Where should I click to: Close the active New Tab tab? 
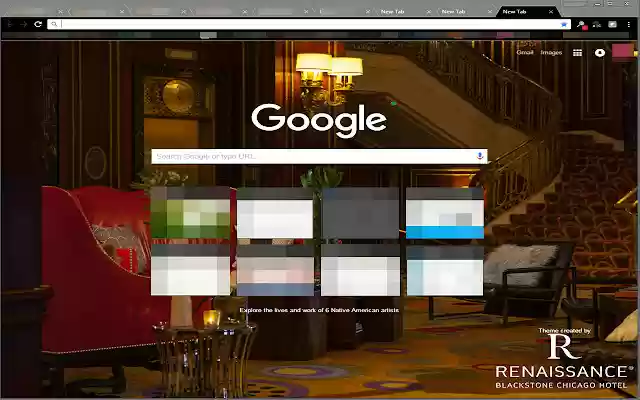551,12
